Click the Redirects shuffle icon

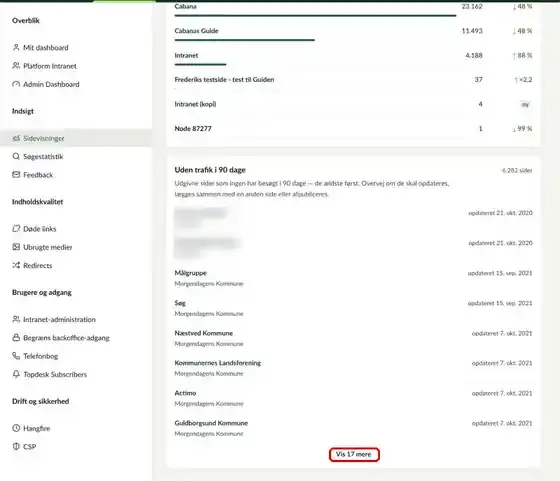pyautogui.click(x=16, y=265)
